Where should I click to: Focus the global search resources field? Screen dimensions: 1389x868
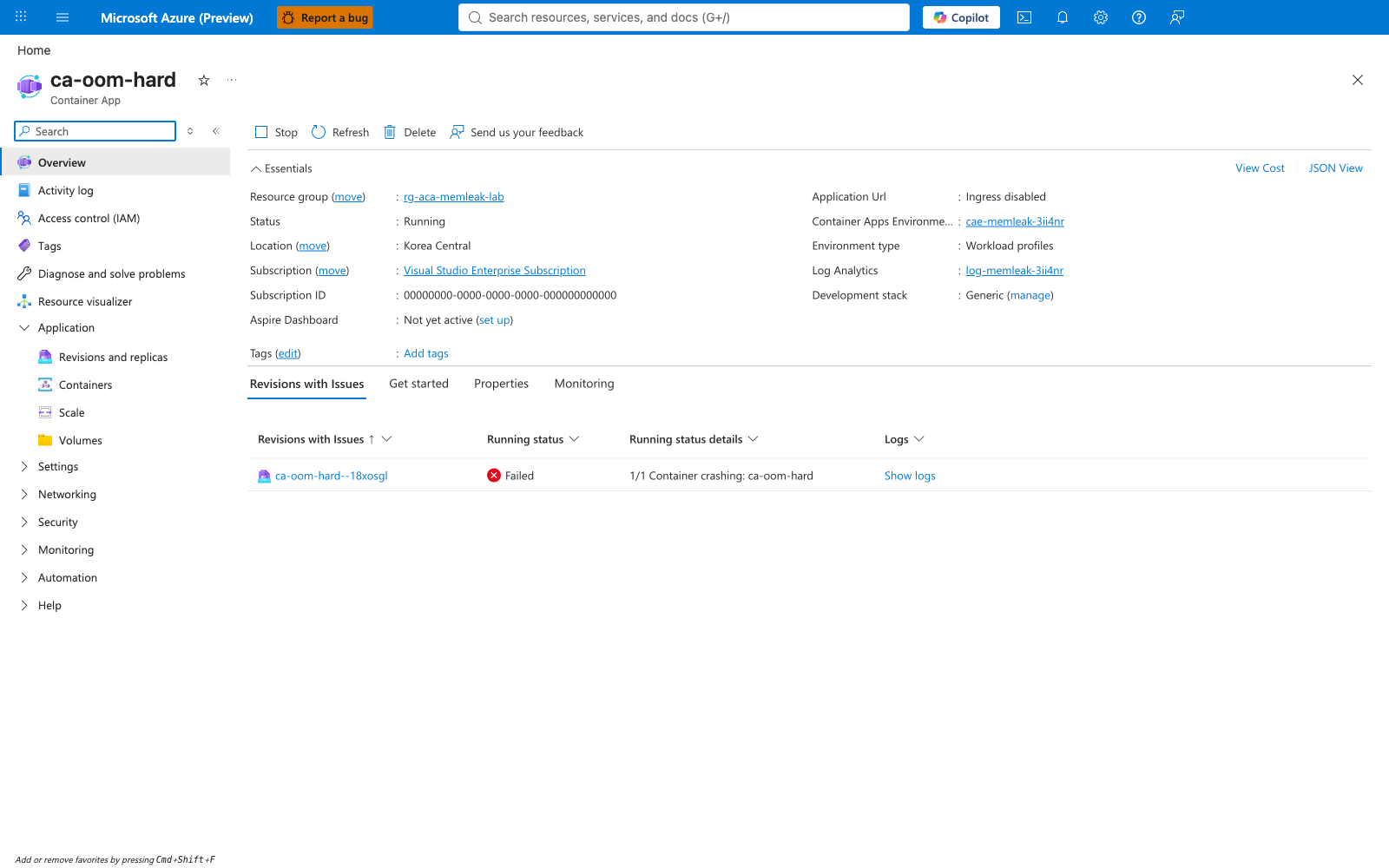click(x=684, y=17)
